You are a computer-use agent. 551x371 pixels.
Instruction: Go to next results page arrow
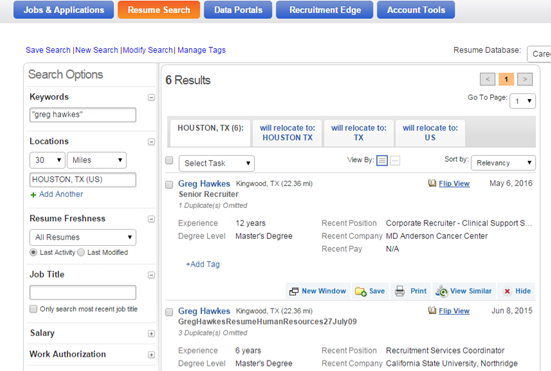pyautogui.click(x=525, y=79)
